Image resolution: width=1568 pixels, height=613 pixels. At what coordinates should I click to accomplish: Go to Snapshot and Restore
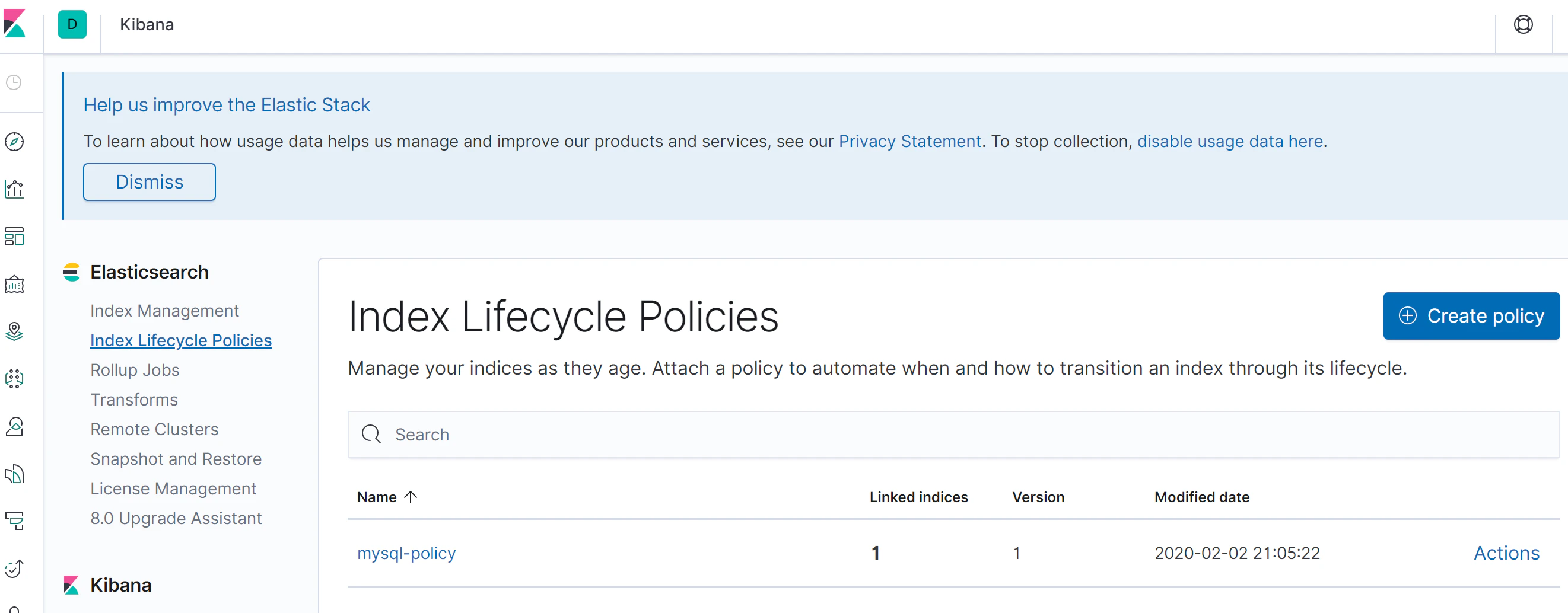click(x=176, y=459)
